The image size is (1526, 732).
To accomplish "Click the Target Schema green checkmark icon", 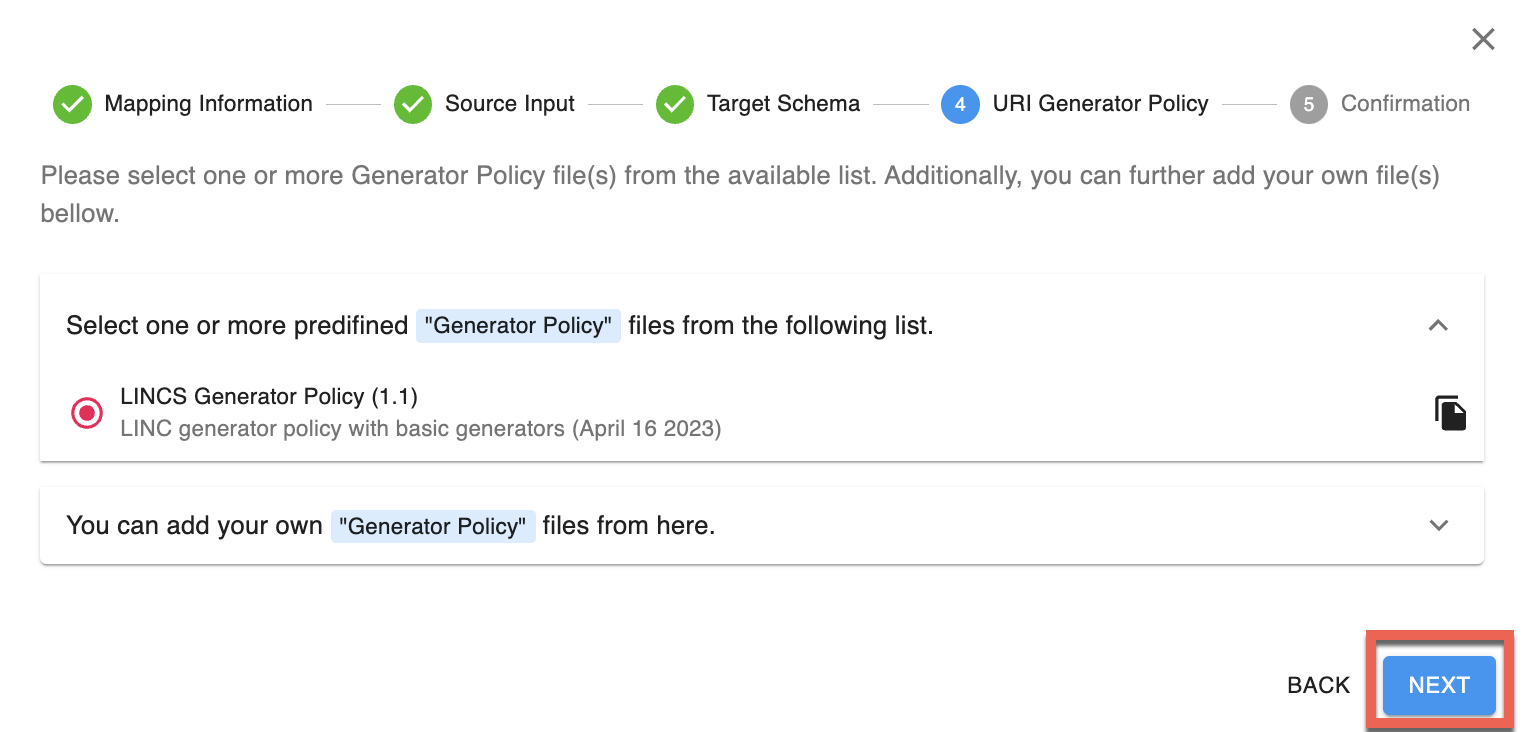I will pos(674,104).
